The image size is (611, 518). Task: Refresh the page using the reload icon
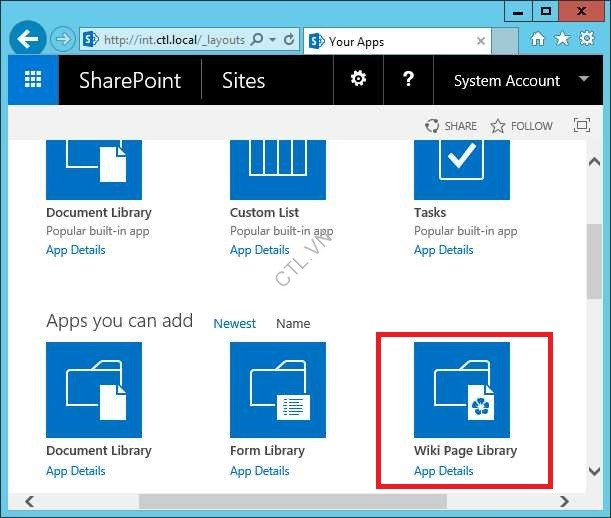pos(290,40)
